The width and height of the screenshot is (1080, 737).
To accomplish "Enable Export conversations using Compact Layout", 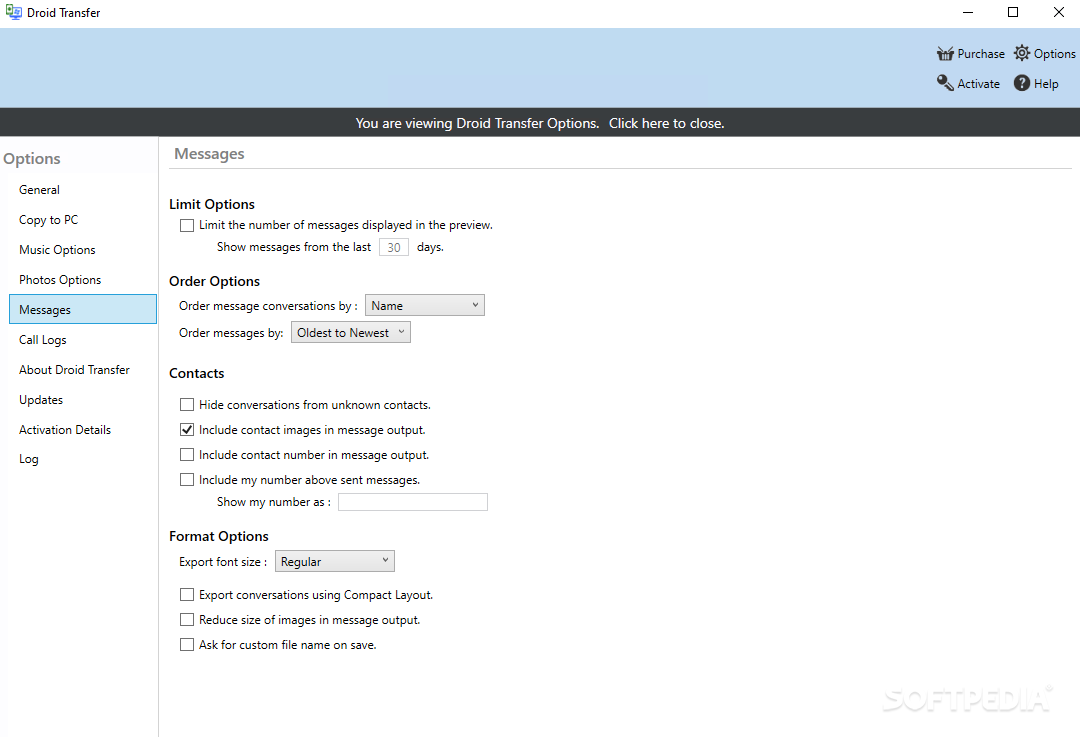I will pyautogui.click(x=187, y=594).
